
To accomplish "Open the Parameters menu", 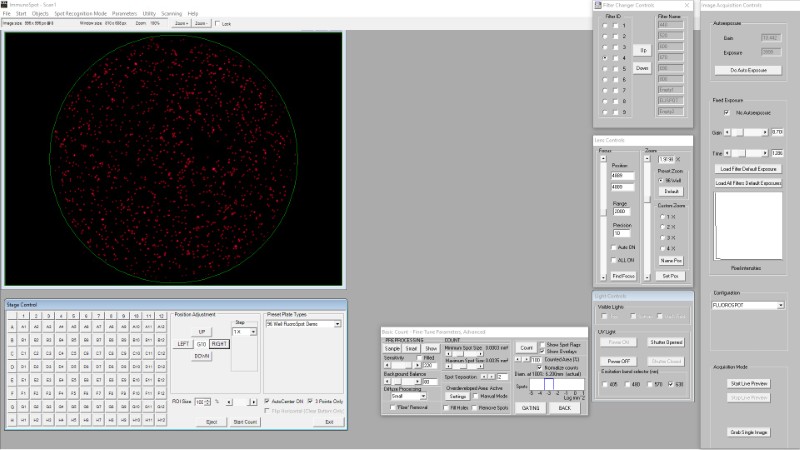I will click(124, 13).
